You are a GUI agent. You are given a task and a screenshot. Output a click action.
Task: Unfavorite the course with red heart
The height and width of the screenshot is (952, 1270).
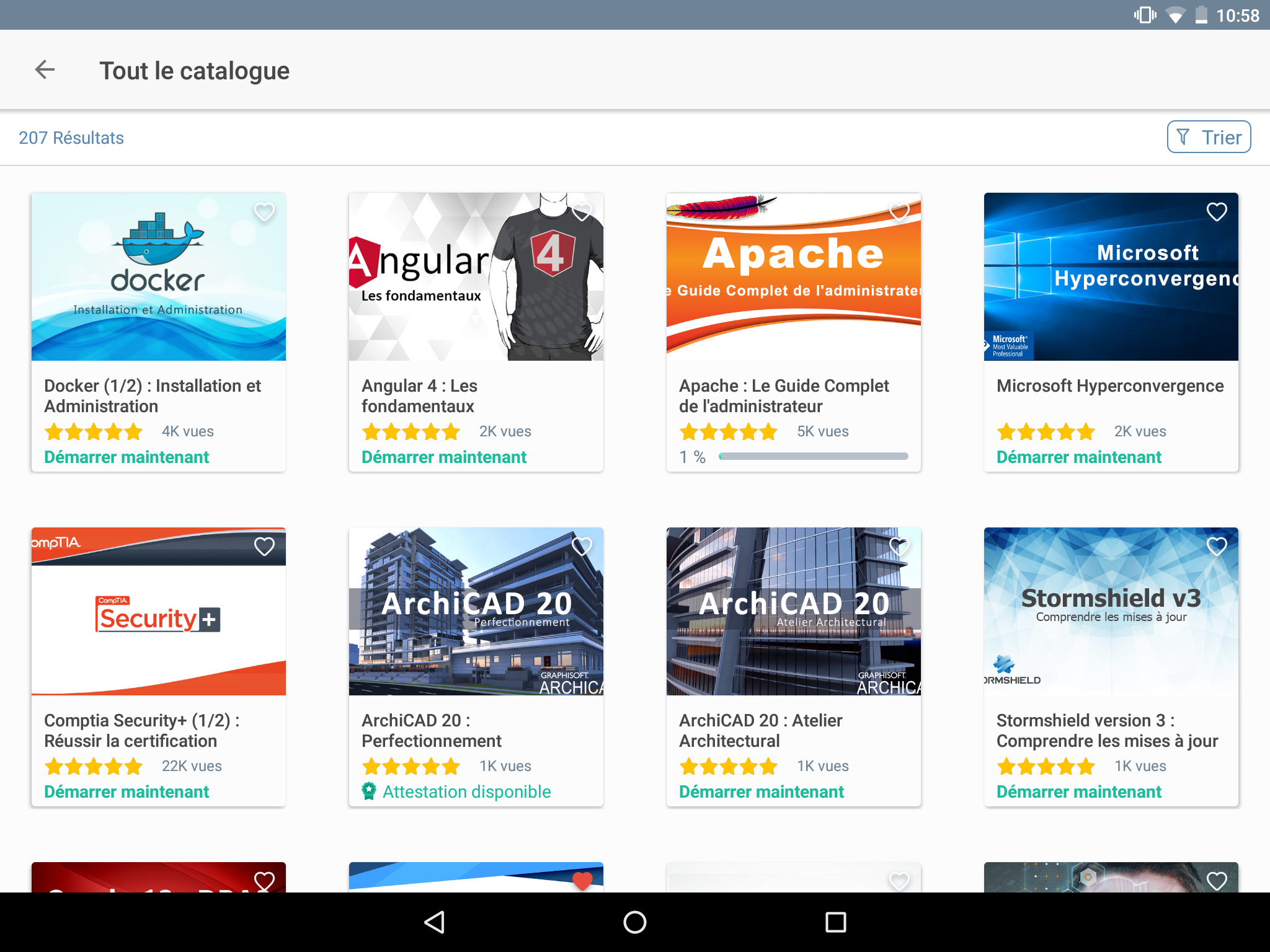582,880
